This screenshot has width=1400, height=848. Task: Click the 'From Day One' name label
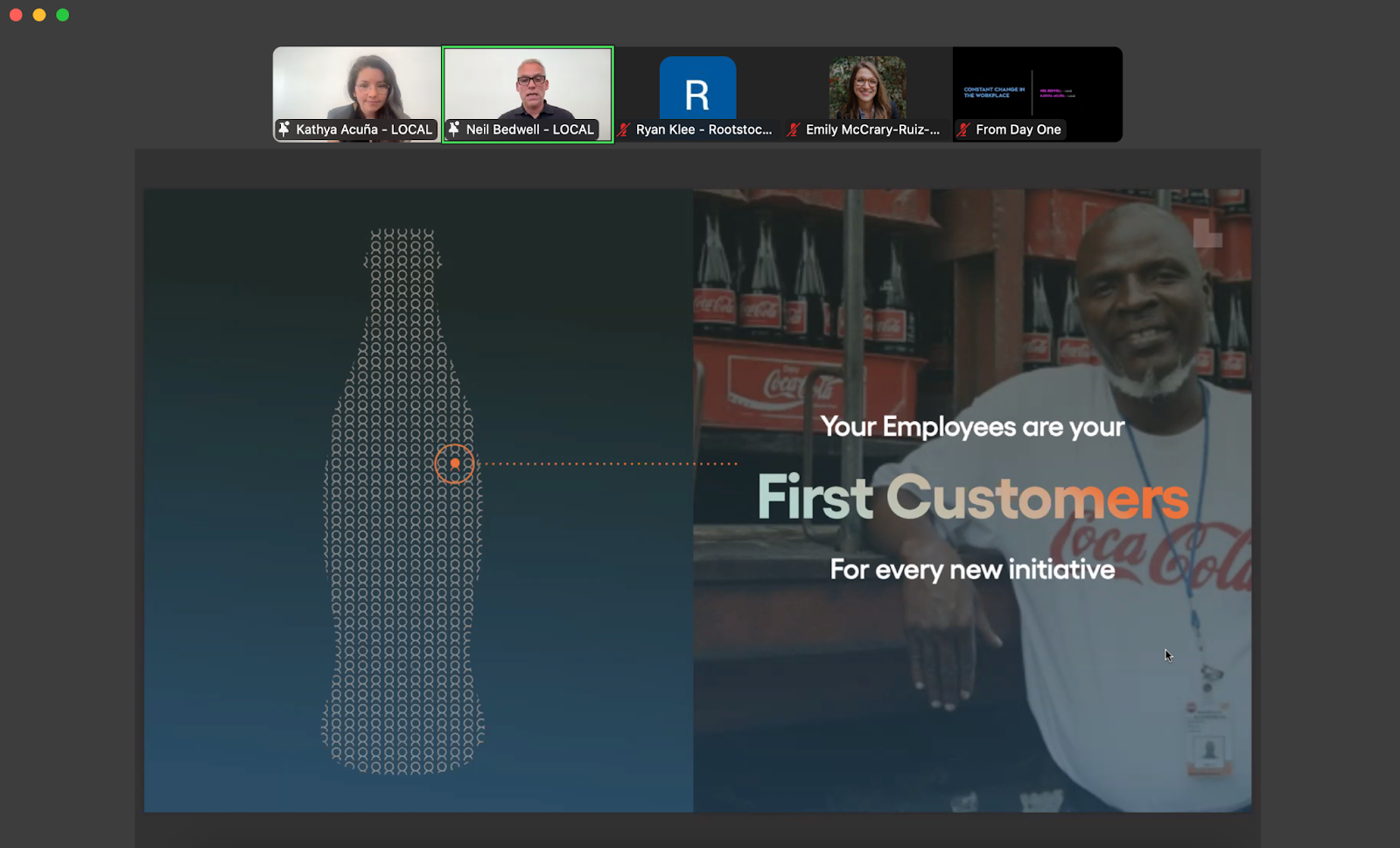pos(1018,130)
